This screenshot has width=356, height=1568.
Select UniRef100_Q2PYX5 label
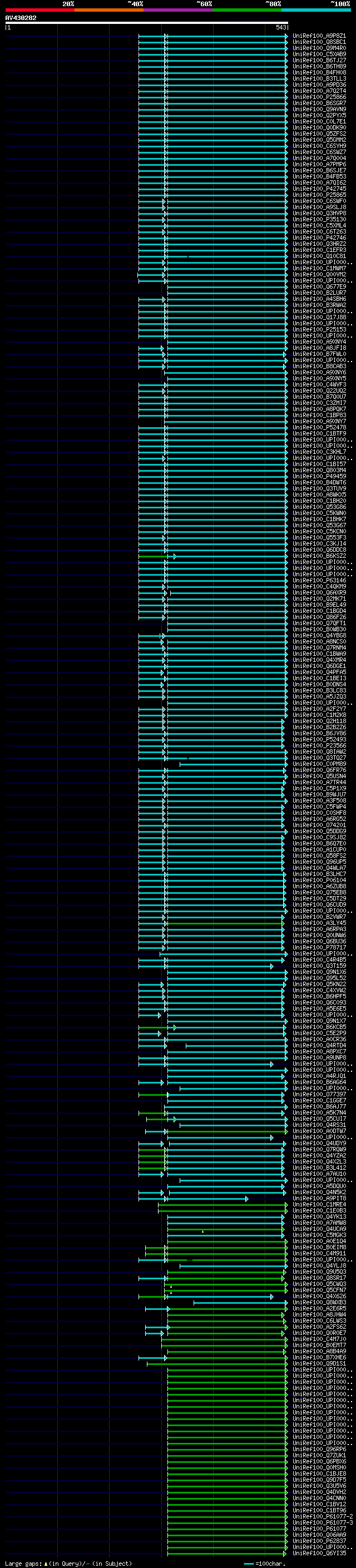tap(319, 116)
